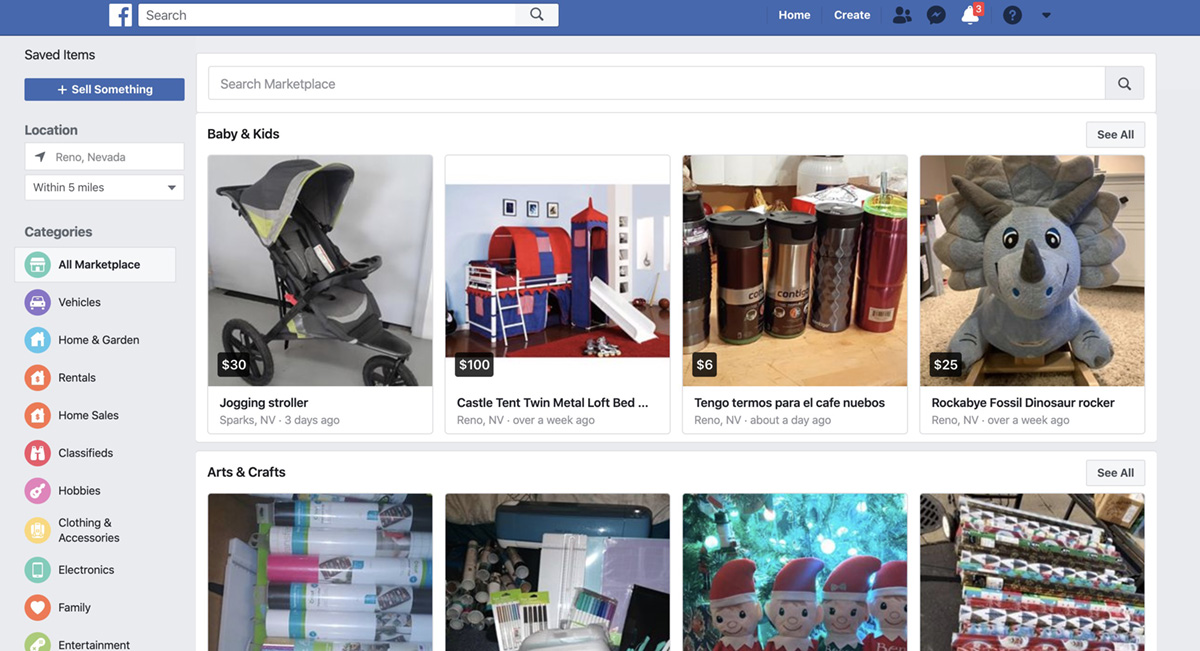The width and height of the screenshot is (1200, 651).
Task: Go to Home in the top bar
Action: [x=794, y=15]
